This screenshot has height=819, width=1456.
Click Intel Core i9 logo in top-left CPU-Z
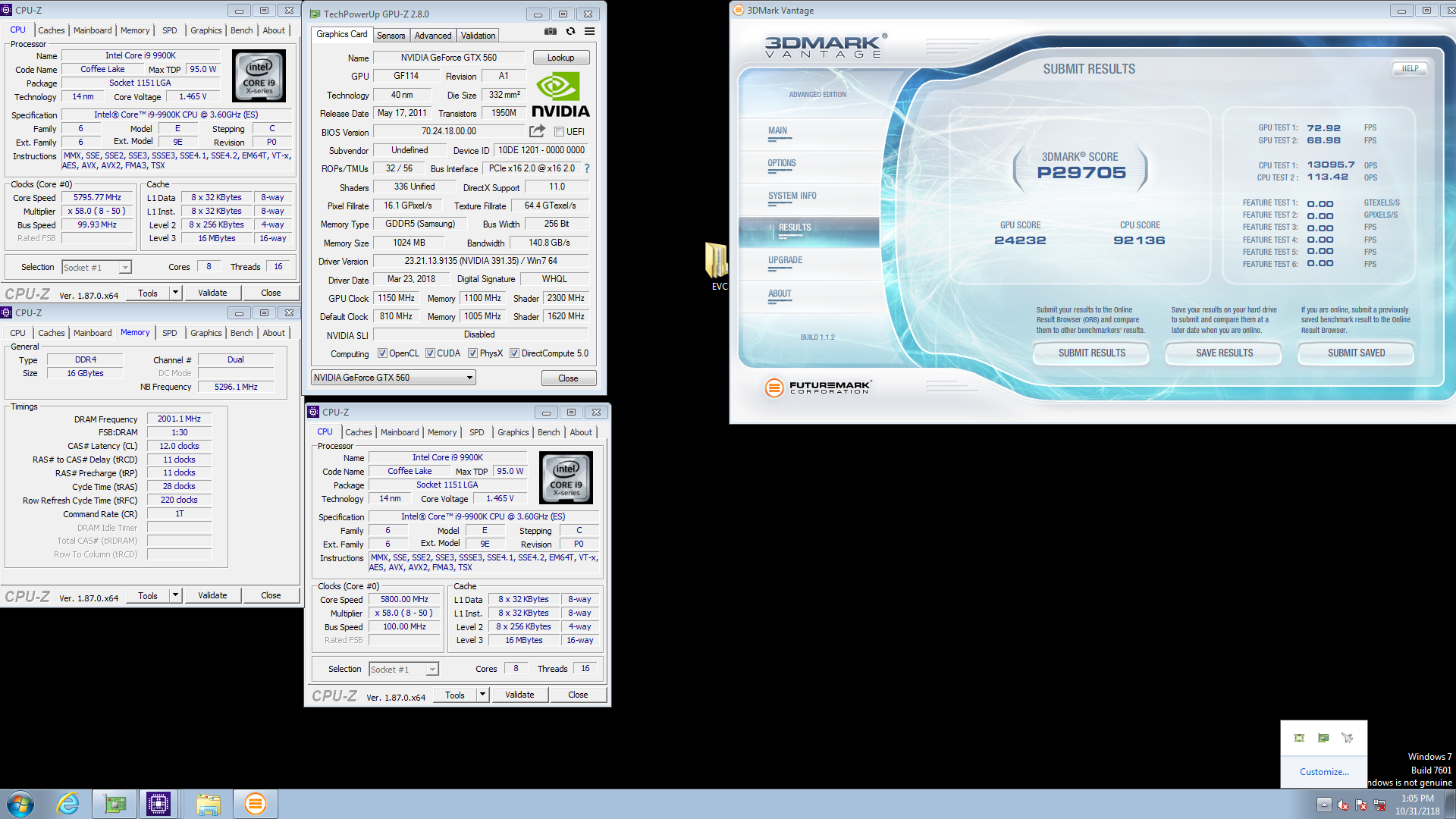pyautogui.click(x=259, y=76)
